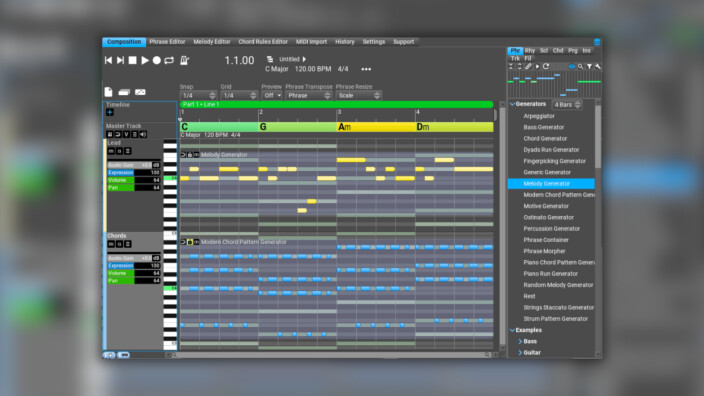This screenshot has height=396, width=704.
Task: Toggle the lock icon on Melody Generator phrase
Action: (x=190, y=155)
